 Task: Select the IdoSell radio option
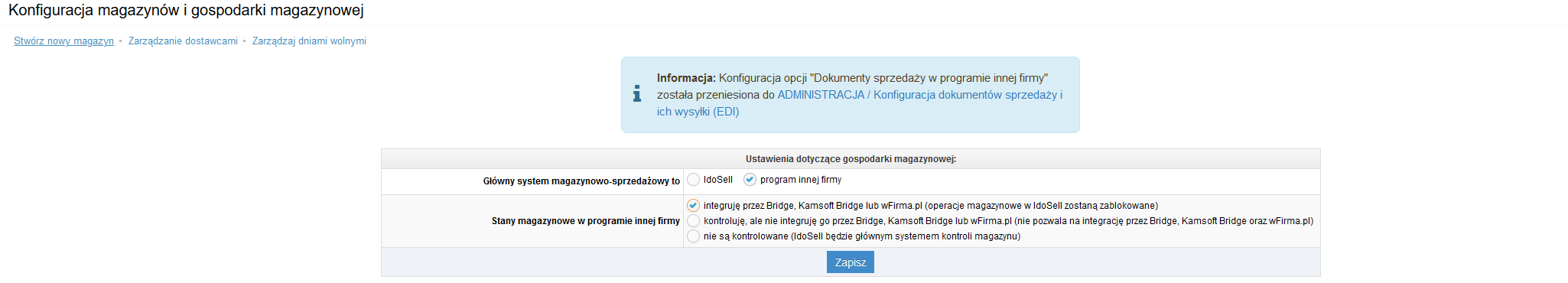[x=693, y=180]
